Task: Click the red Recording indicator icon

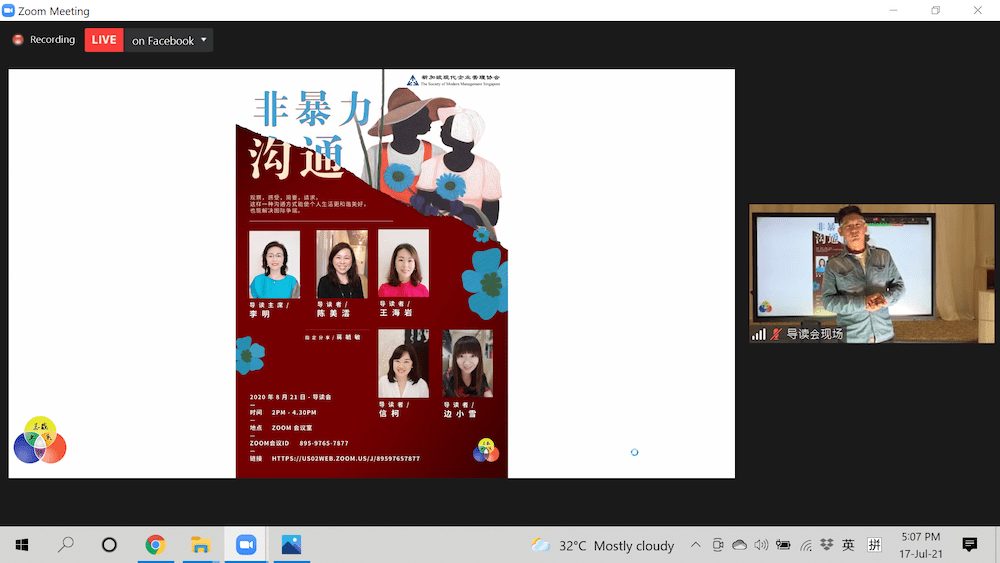Action: [18, 40]
